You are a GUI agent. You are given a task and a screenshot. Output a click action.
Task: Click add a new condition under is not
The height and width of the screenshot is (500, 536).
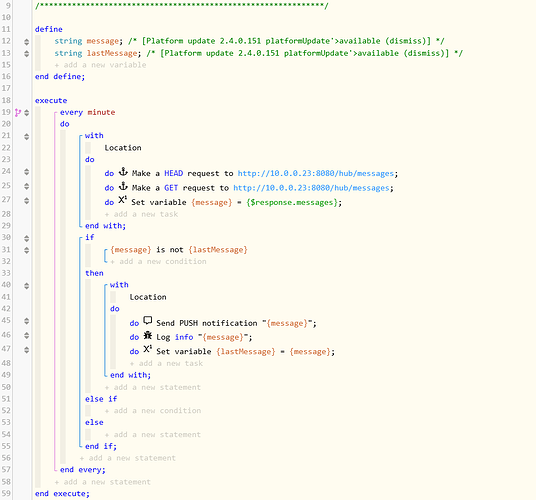pyautogui.click(x=158, y=261)
